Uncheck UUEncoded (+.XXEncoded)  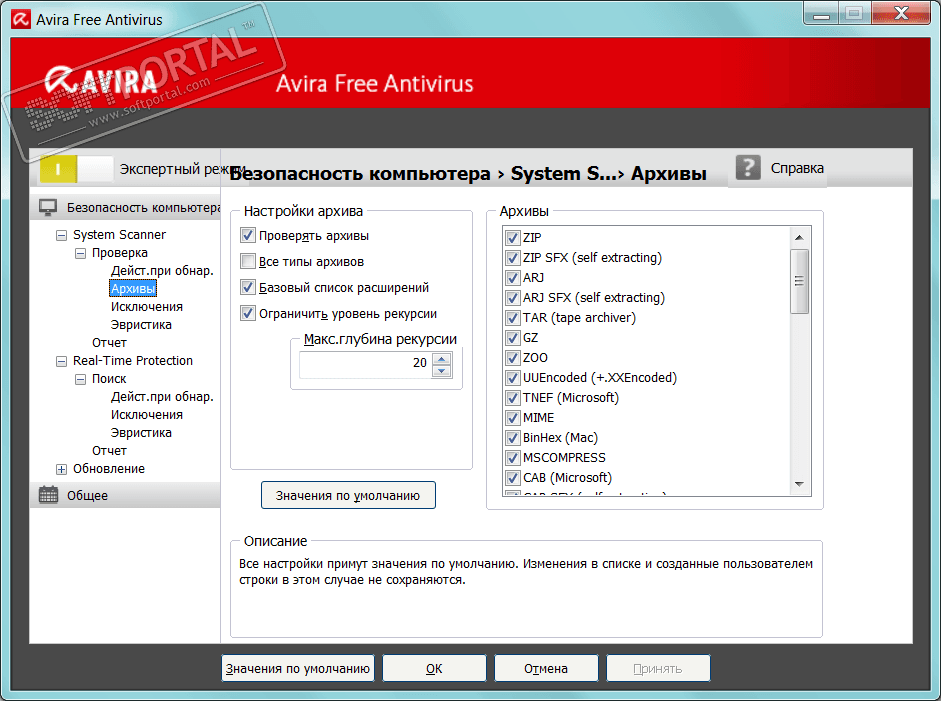click(513, 378)
